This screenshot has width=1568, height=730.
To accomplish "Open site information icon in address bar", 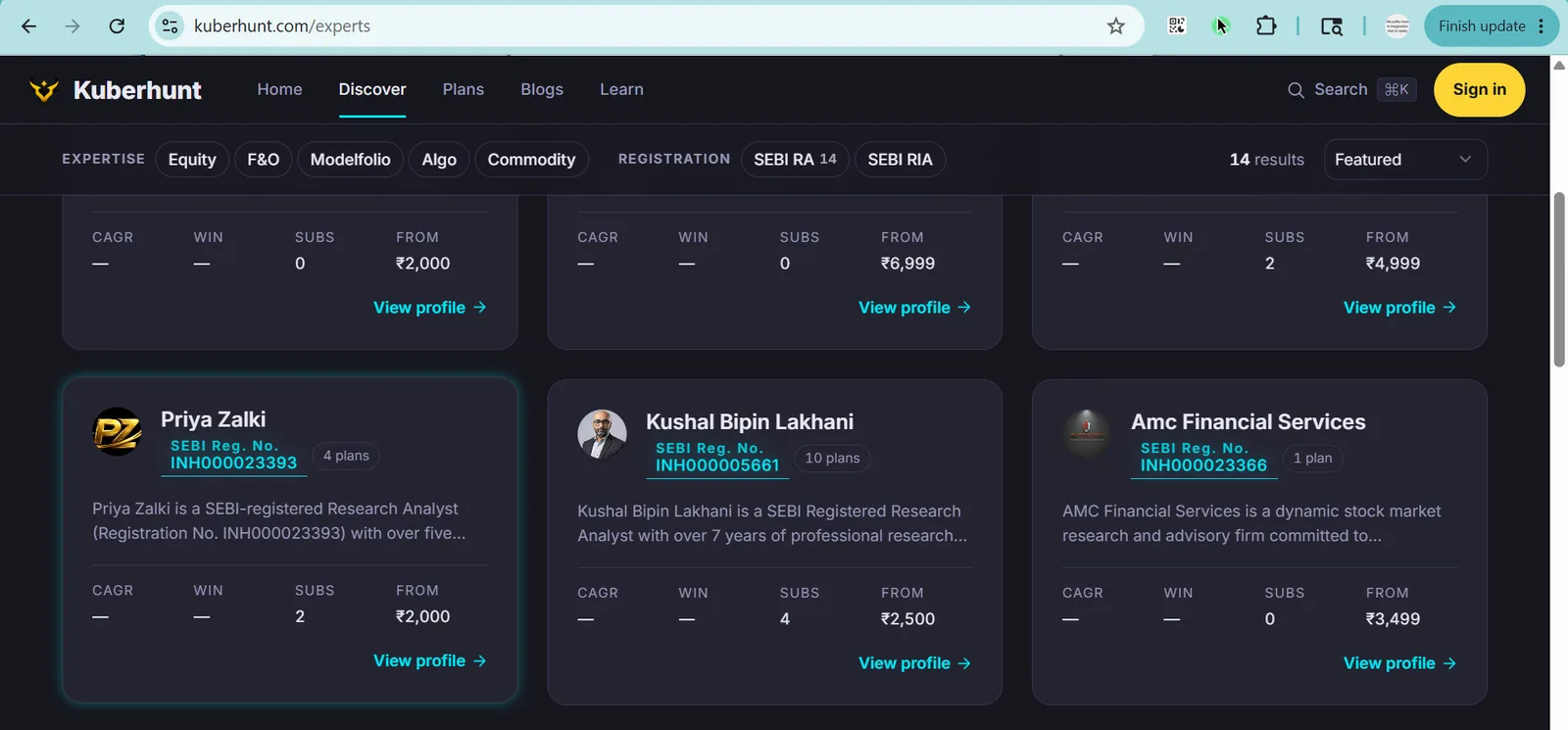I will (171, 26).
